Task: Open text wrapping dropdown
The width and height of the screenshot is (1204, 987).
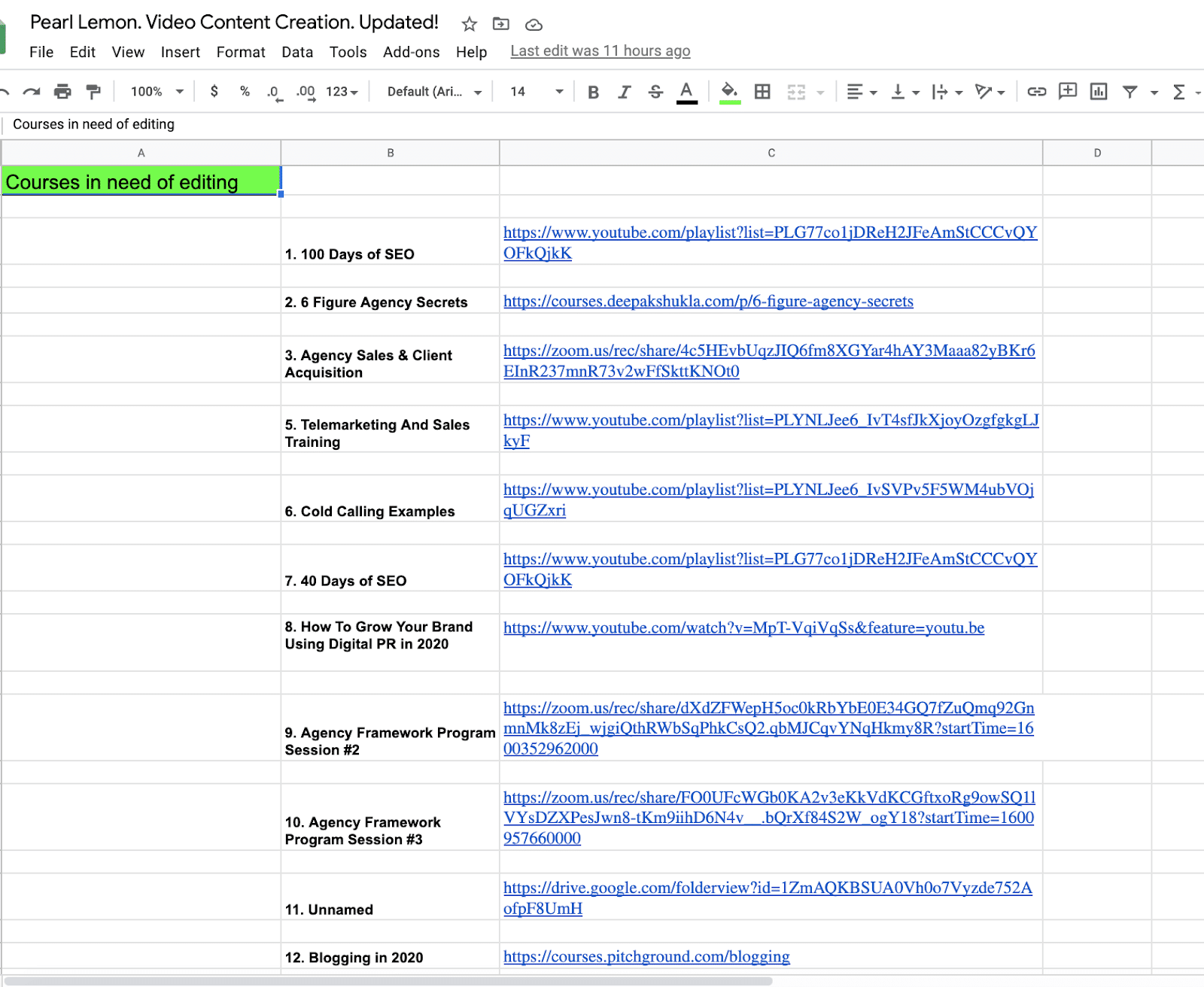Action: pyautogui.click(x=947, y=92)
